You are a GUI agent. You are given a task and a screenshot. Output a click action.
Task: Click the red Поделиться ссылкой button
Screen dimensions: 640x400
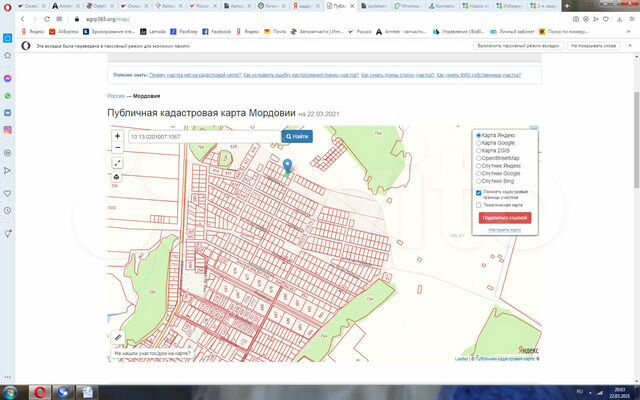coord(505,218)
